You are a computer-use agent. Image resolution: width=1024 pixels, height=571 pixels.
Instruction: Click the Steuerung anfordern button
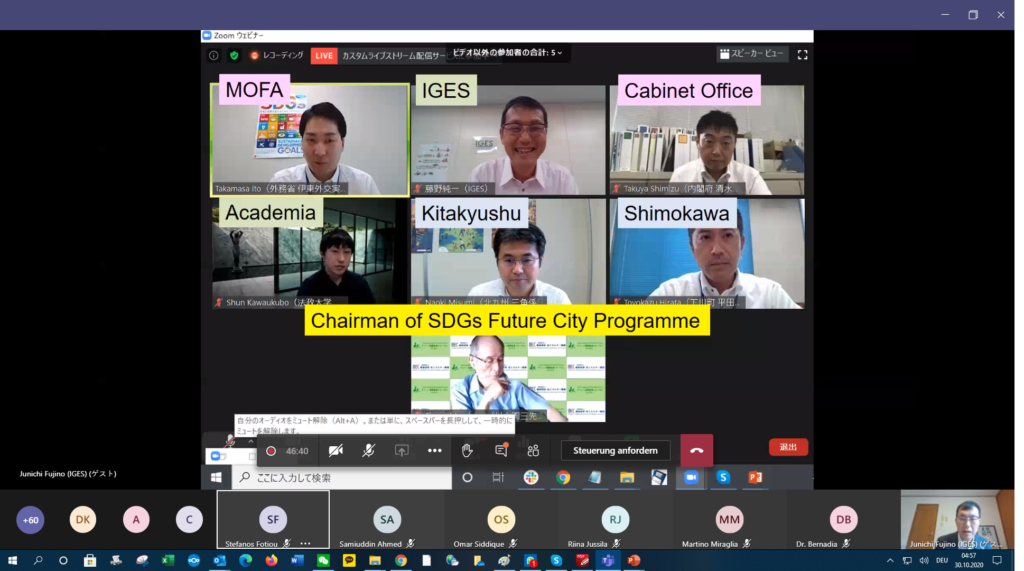tap(615, 451)
